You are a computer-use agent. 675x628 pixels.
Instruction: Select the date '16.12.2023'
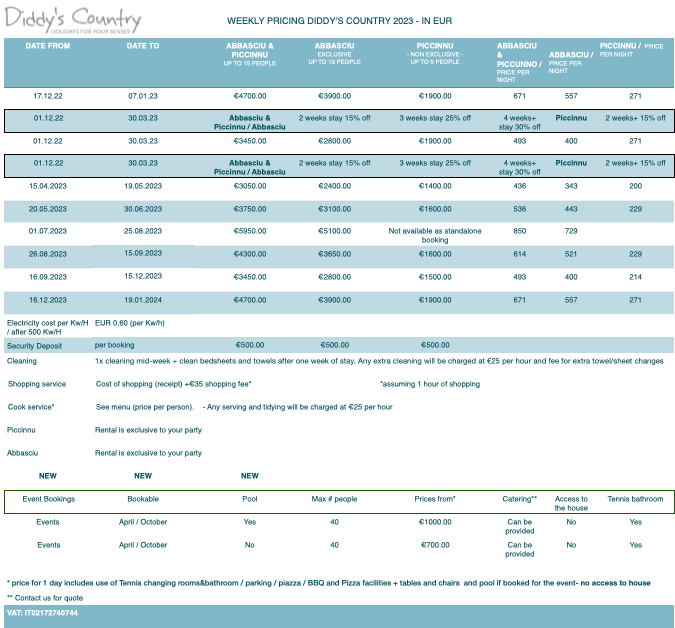pyautogui.click(x=48, y=300)
